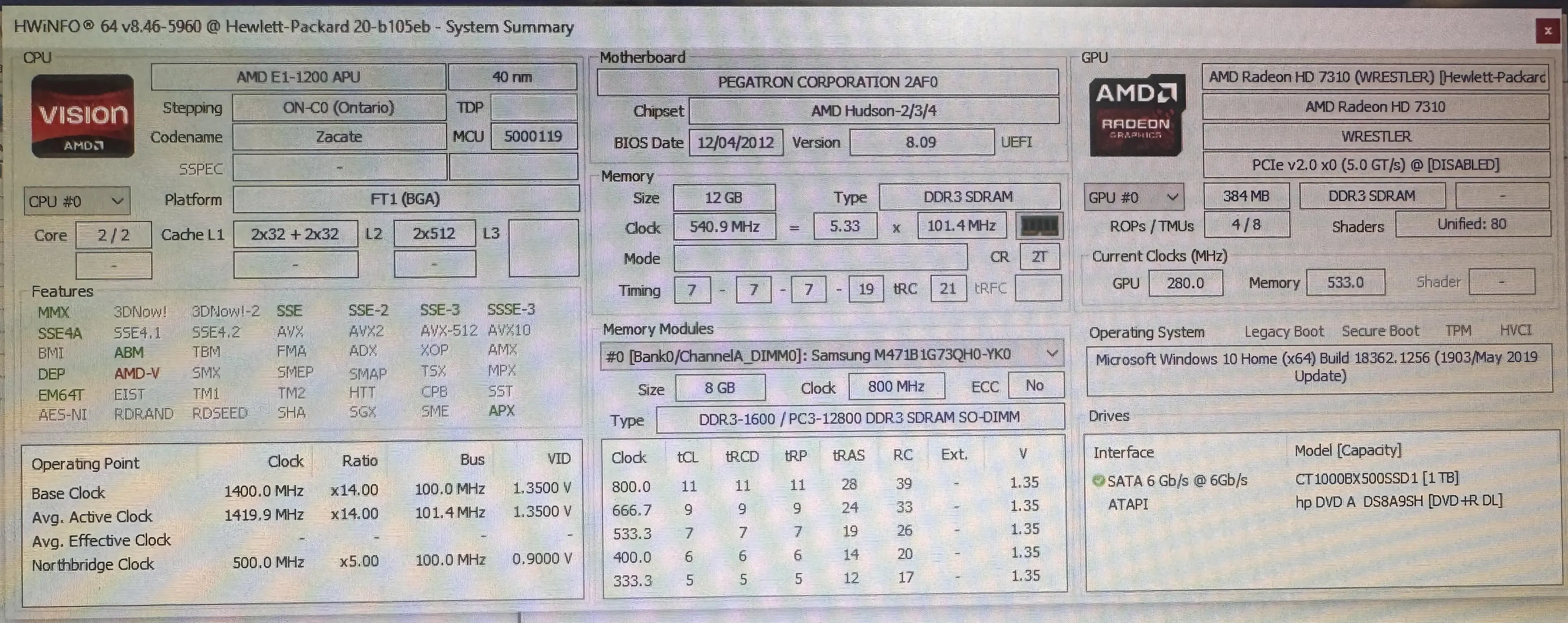
Task: Click the AMD E1-1200 APU name field
Action: (298, 77)
